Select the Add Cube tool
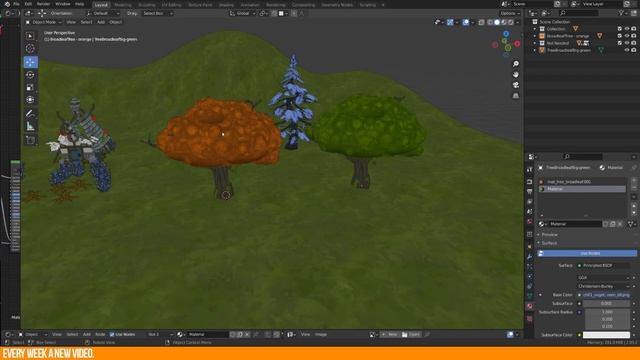This screenshot has width=640, height=360. click(x=30, y=140)
